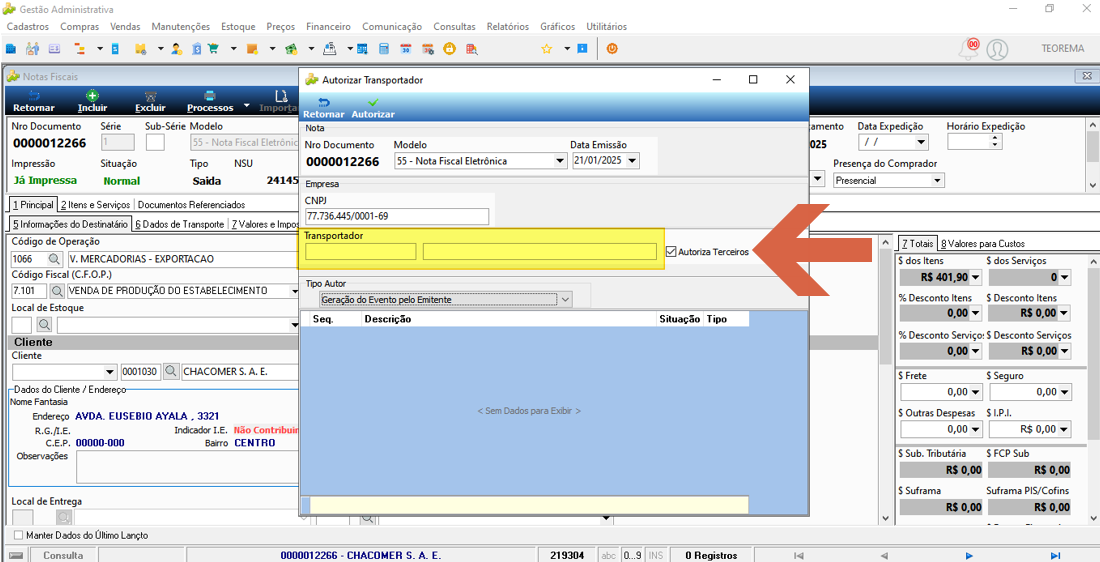The image size is (1100, 562).
Task: Click the user profile icon beside TEOREMA
Action: (997, 49)
